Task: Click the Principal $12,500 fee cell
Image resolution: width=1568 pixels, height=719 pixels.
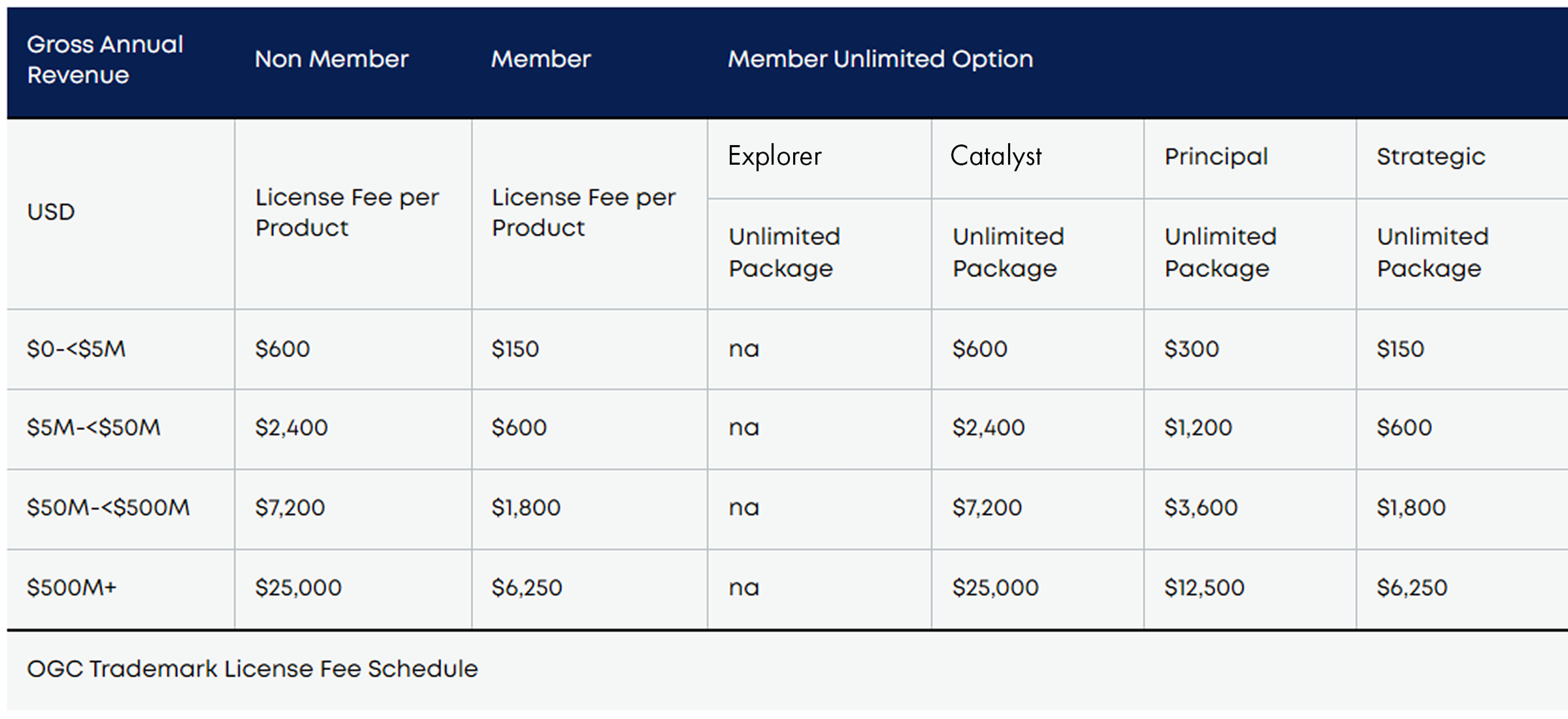Action: click(1204, 588)
